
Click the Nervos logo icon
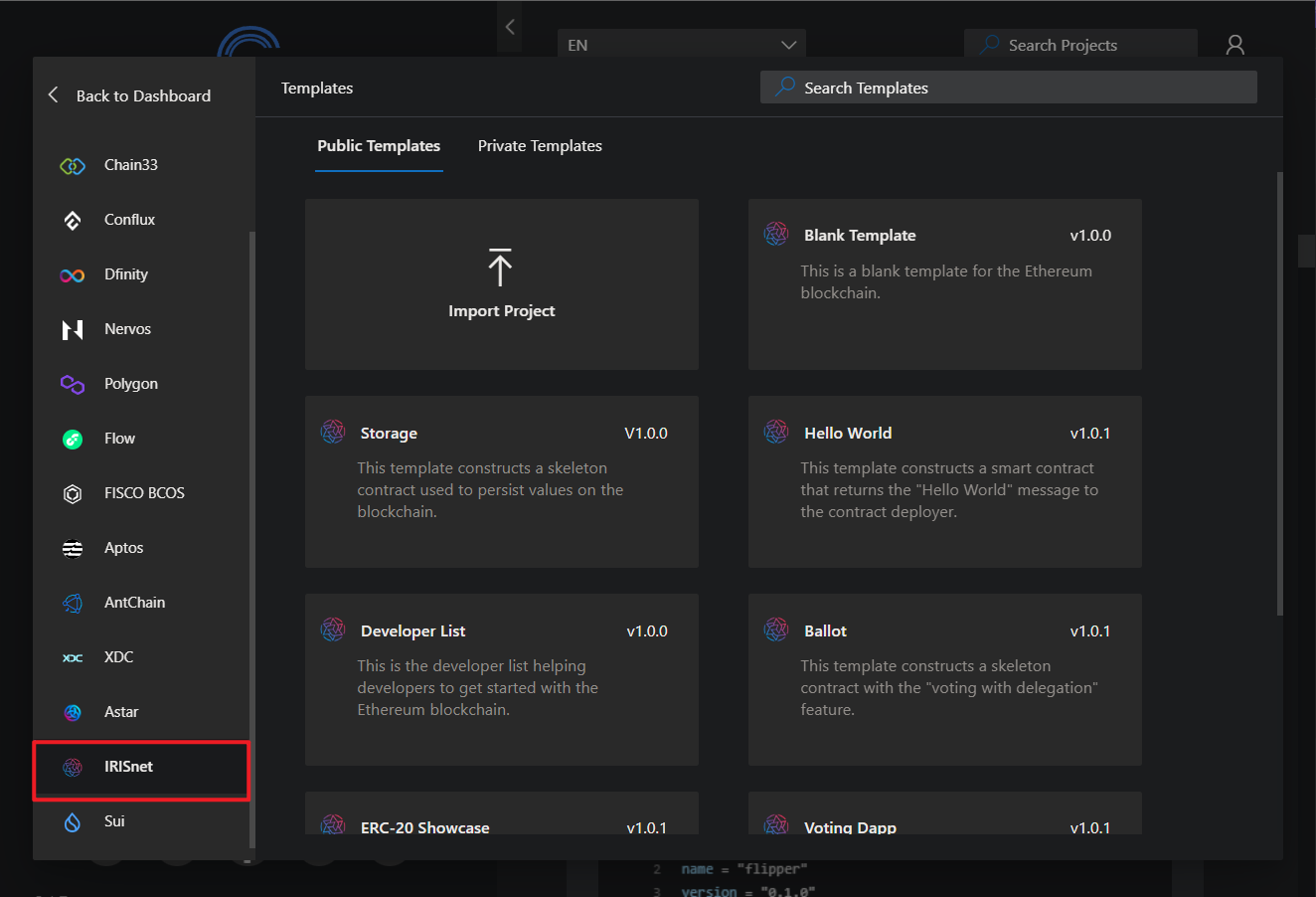[73, 330]
